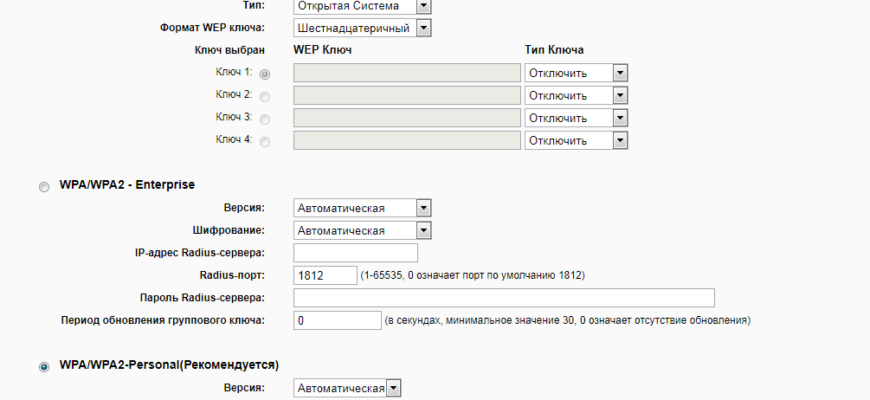Click the WEP key field for Ключ 3
The image size is (870, 400).
[x=407, y=118]
